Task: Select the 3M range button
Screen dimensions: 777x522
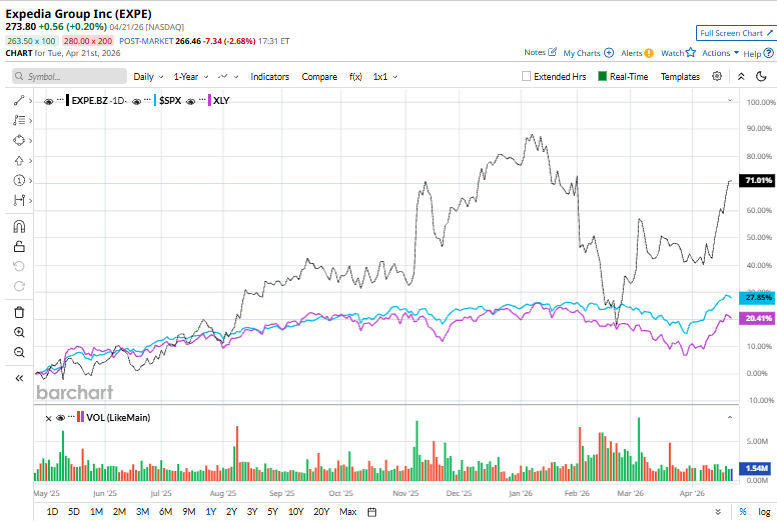Action: [x=142, y=512]
